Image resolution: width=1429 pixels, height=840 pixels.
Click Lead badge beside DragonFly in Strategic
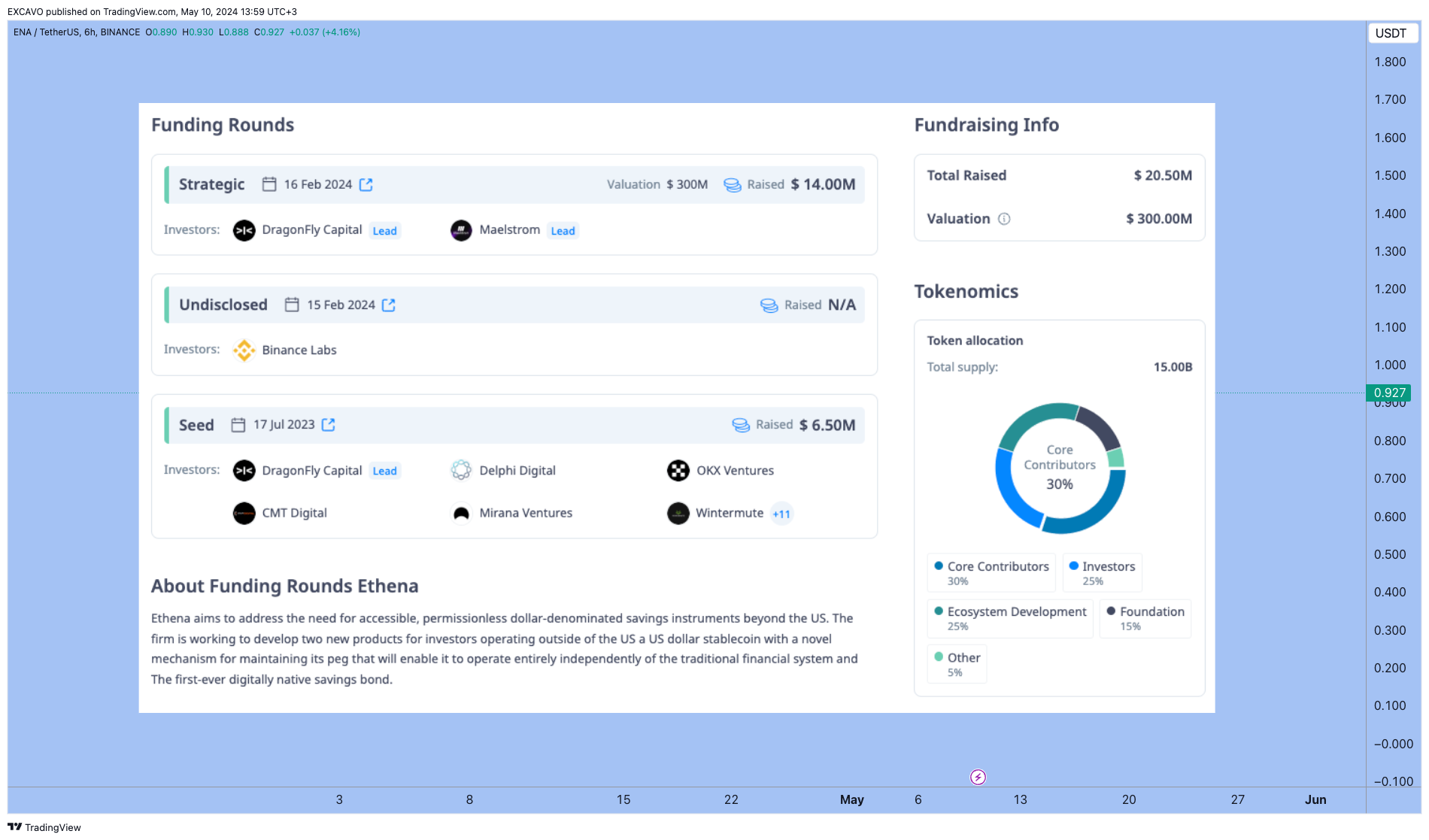[x=385, y=231]
